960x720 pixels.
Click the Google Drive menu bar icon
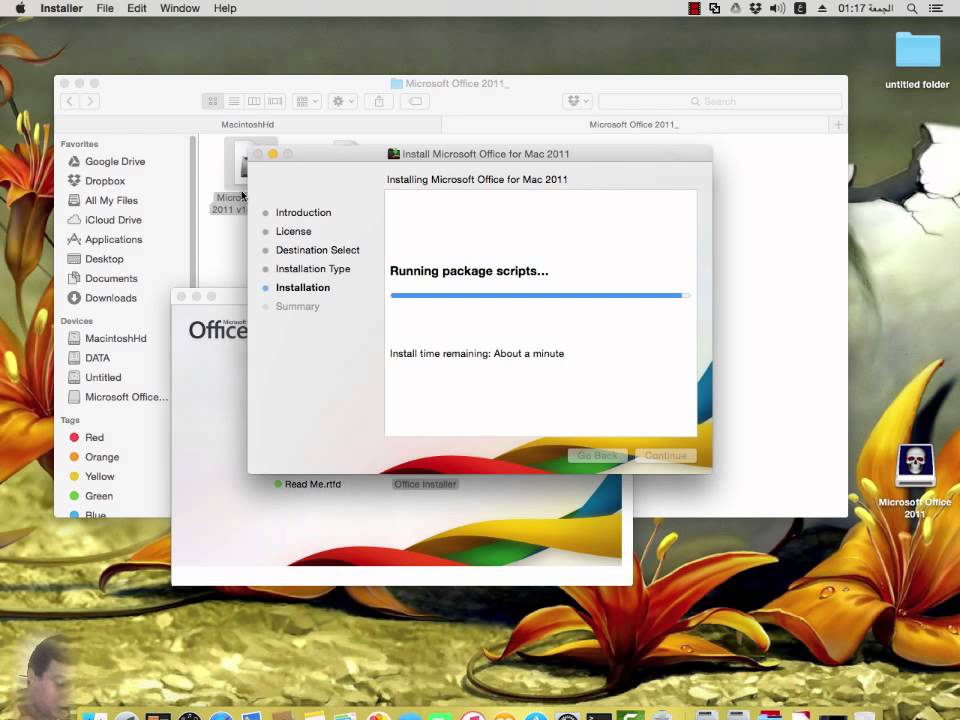(x=735, y=8)
